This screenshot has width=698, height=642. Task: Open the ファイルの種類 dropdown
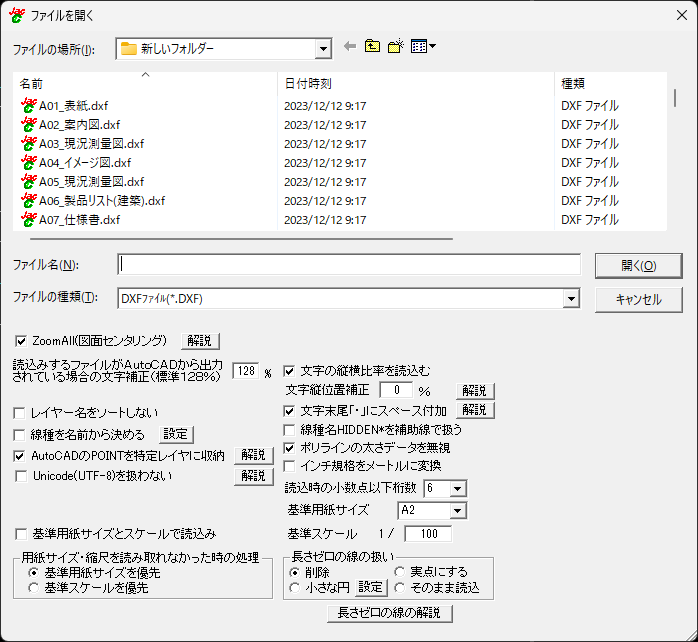point(571,298)
